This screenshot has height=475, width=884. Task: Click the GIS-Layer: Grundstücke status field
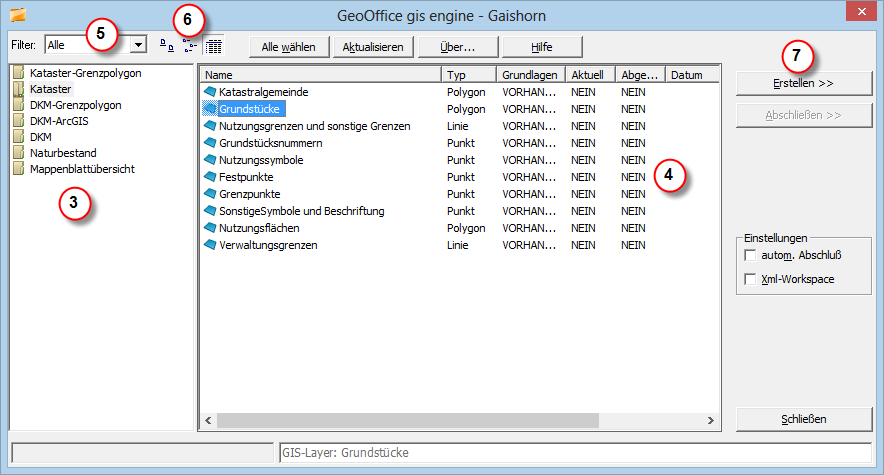pyautogui.click(x=575, y=452)
